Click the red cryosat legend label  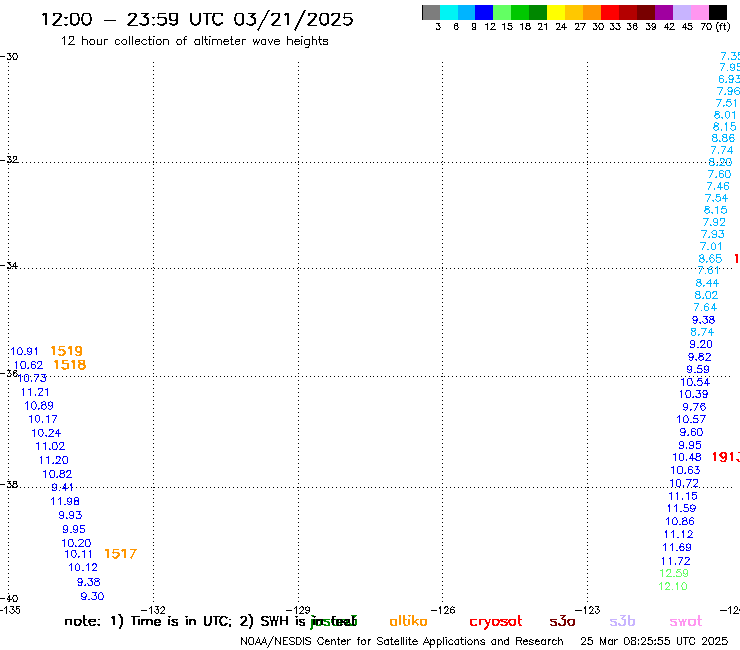[496, 622]
